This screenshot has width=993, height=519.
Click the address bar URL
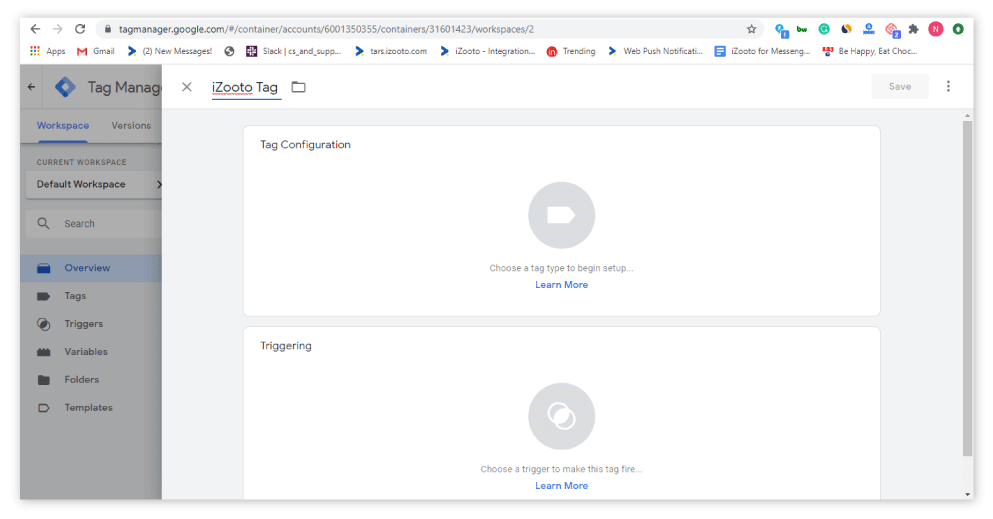(x=326, y=29)
